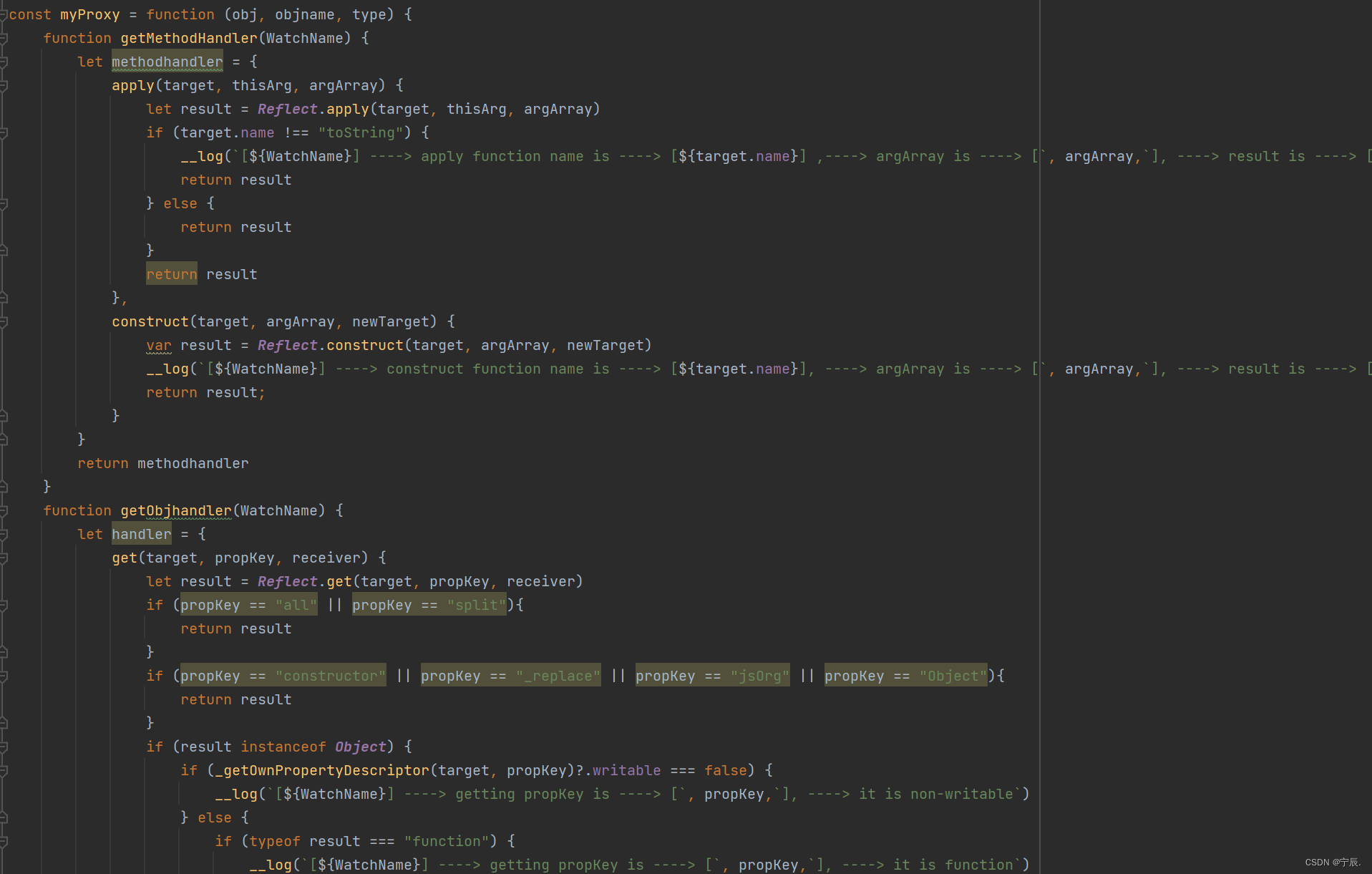
Task: Click the "_replace" string literal
Action: tap(558, 676)
